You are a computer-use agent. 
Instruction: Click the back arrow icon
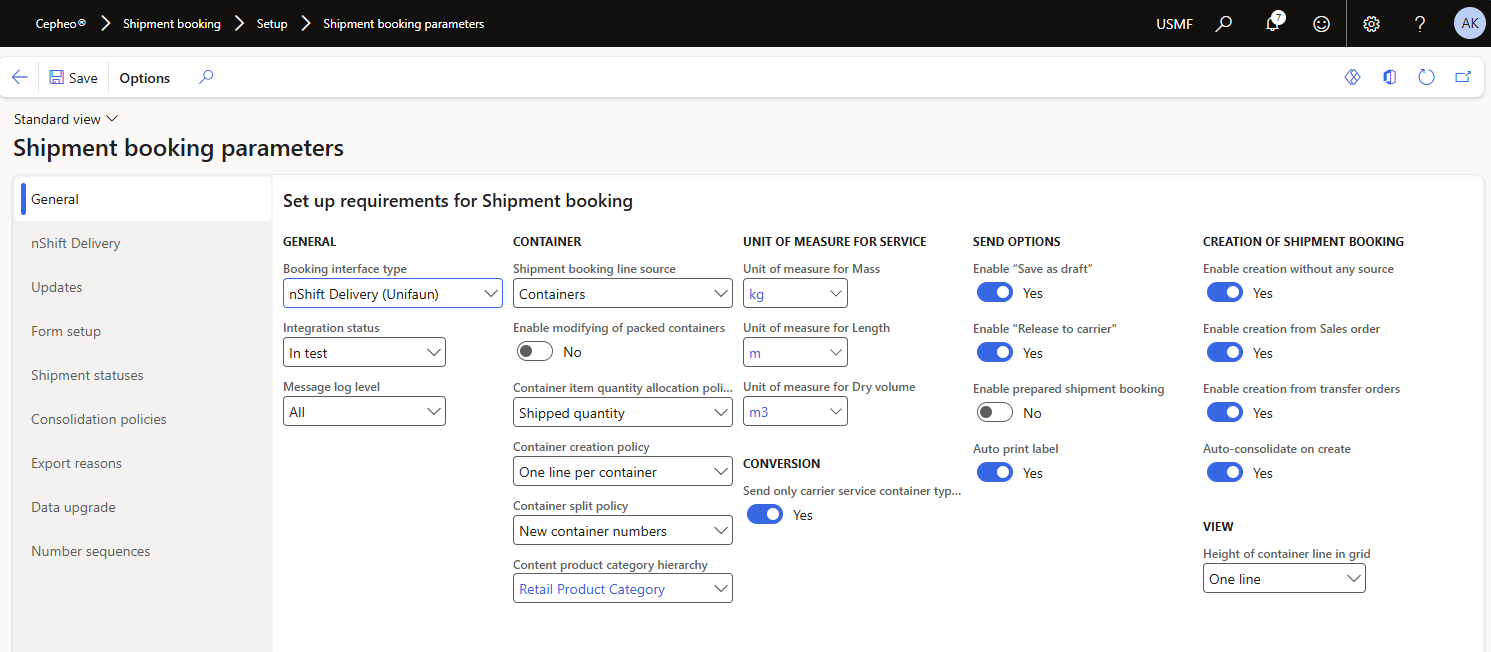tap(20, 78)
